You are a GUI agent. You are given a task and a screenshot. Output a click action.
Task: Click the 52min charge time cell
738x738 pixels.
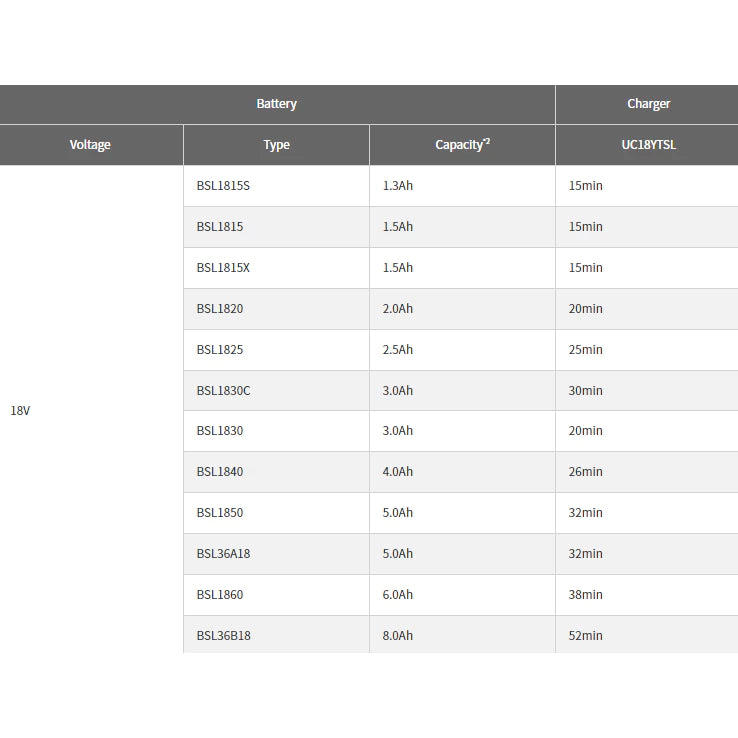tap(647, 634)
